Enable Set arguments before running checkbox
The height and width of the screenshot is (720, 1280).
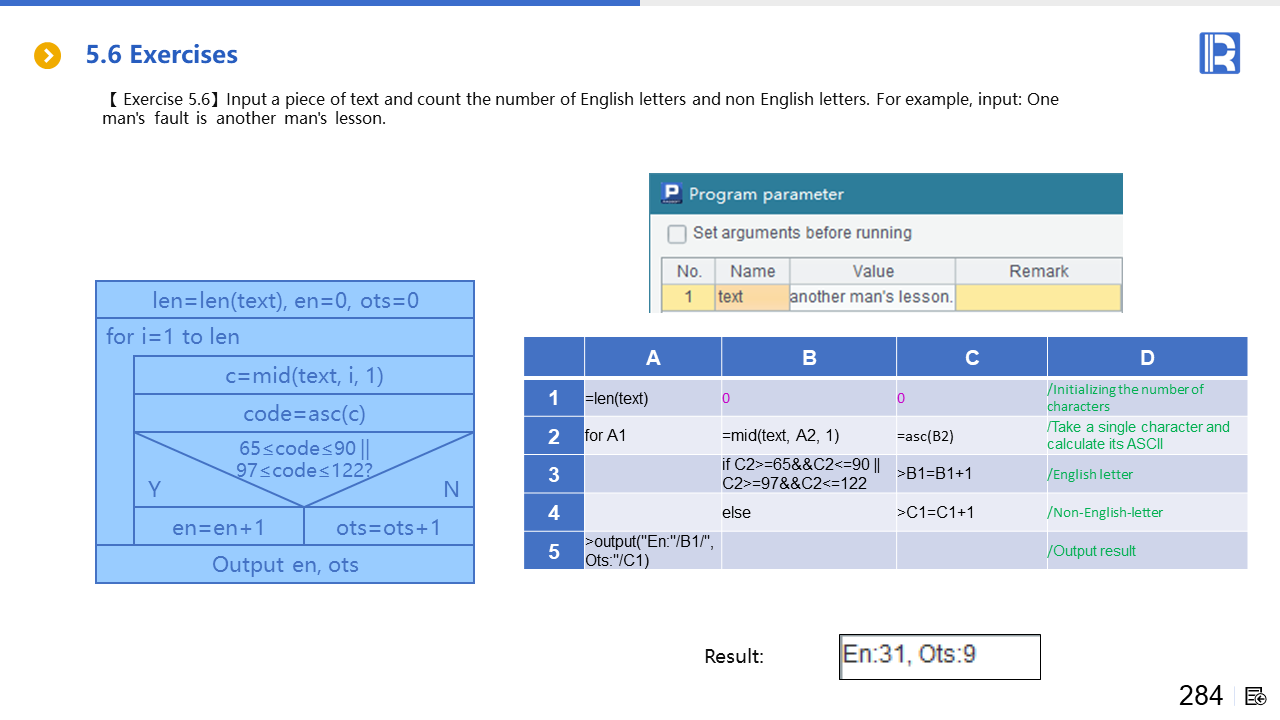[677, 233]
